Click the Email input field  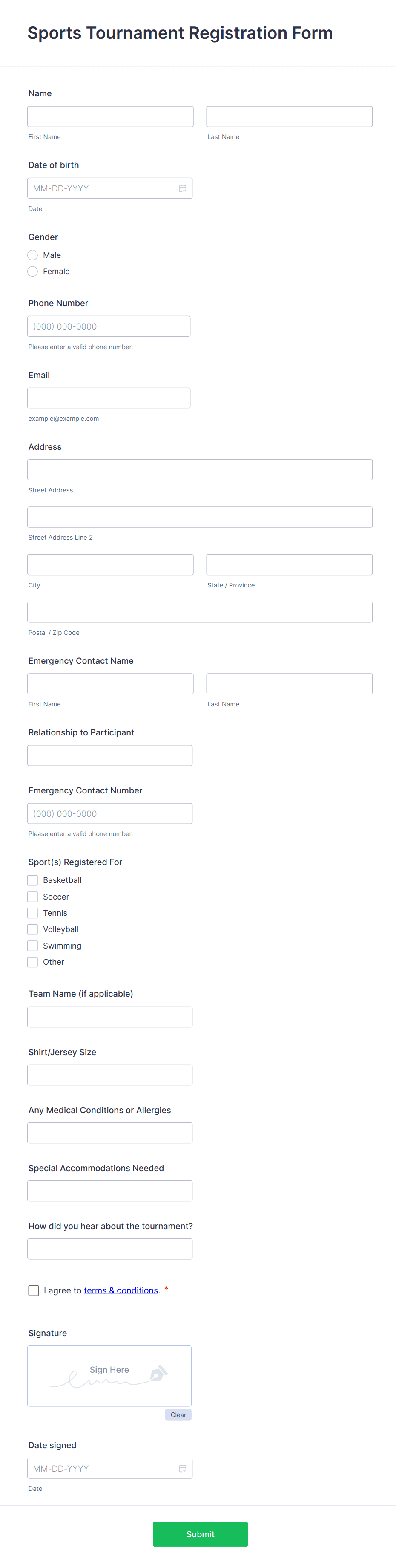[x=109, y=397]
